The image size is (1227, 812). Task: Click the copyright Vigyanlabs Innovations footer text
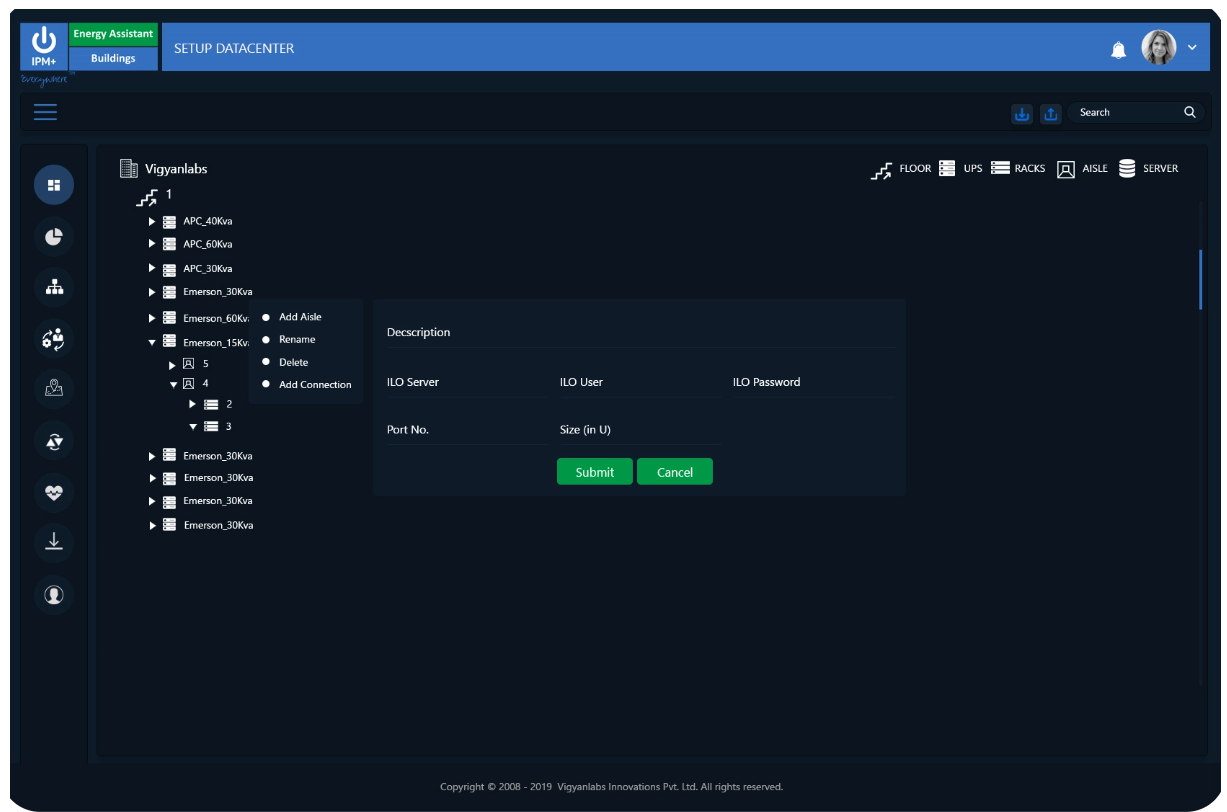611,787
